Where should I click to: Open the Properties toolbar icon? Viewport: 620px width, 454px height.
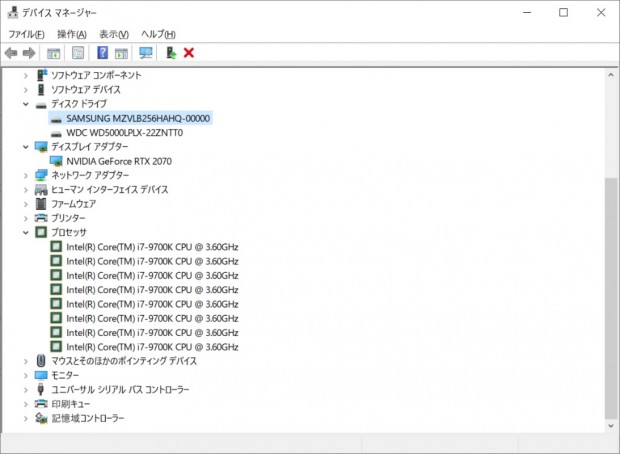78,53
